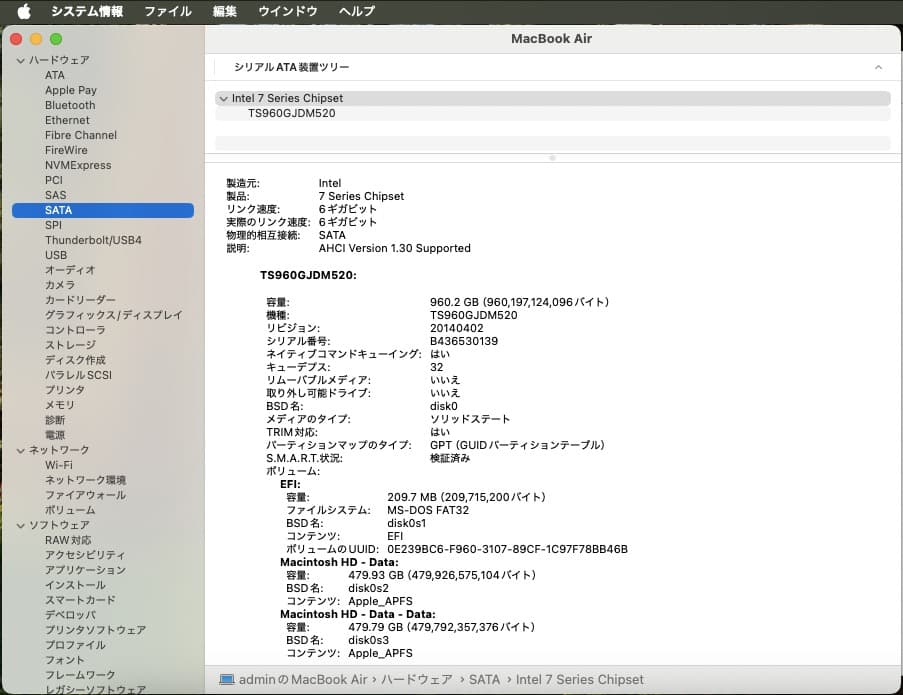
Task: Select Bluetooth in the sidebar
Action: (70, 105)
